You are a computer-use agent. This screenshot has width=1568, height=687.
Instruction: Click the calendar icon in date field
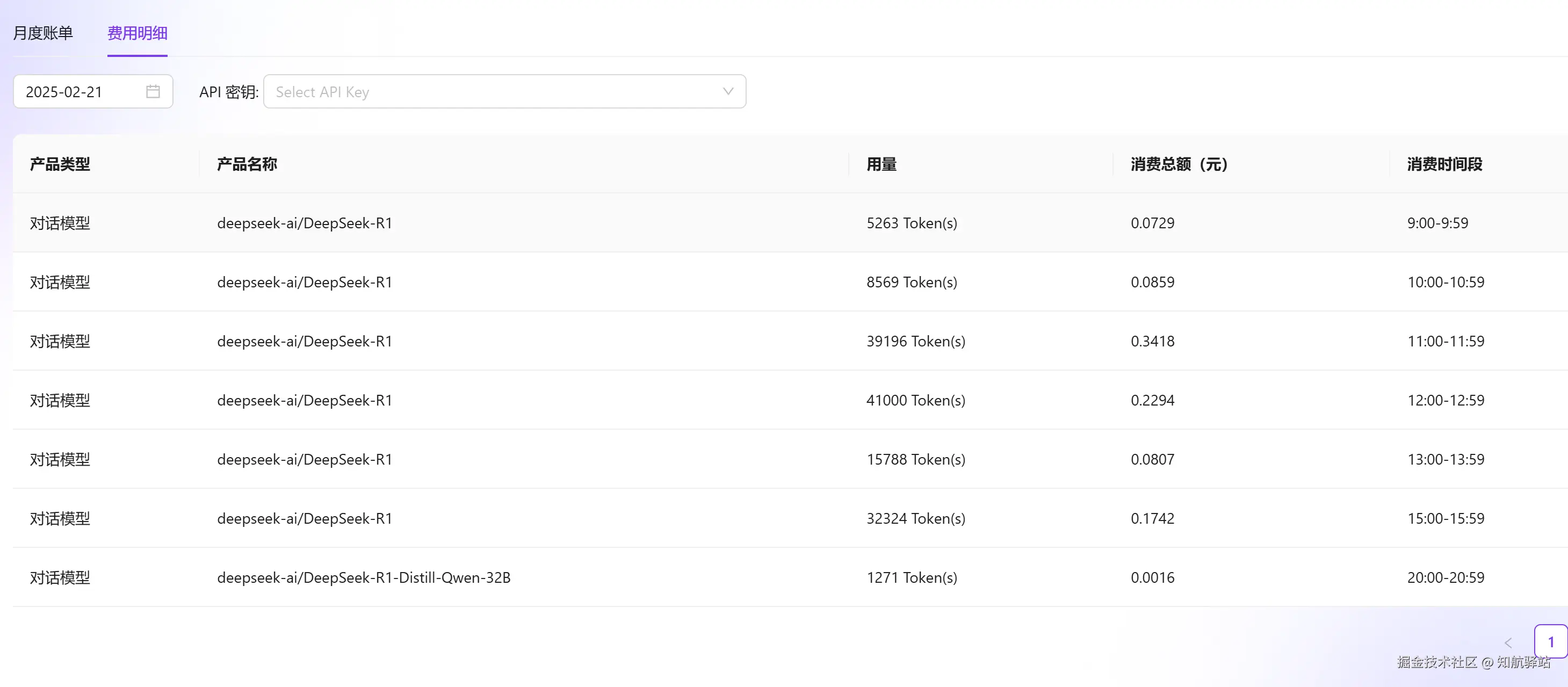pyautogui.click(x=153, y=91)
